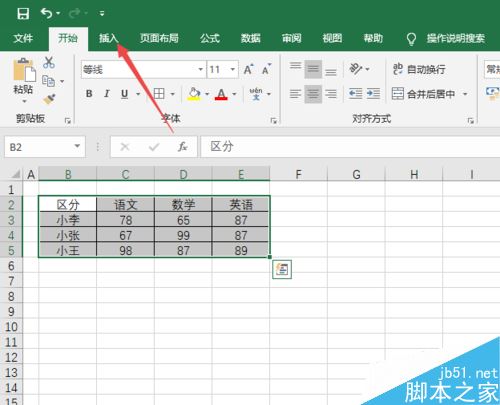Image resolution: width=500 pixels, height=405 pixels.
Task: Click the Increase Indent icon
Action: click(373, 94)
